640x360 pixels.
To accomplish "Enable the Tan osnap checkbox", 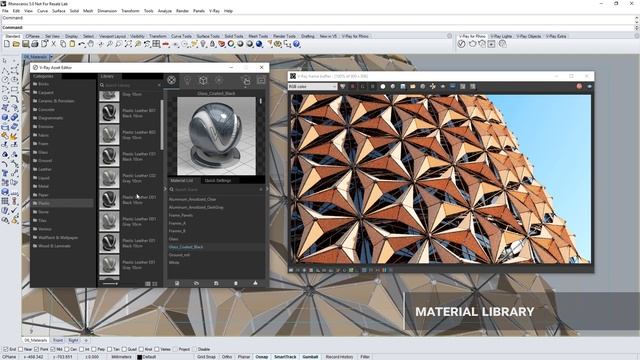I will (x=109, y=349).
